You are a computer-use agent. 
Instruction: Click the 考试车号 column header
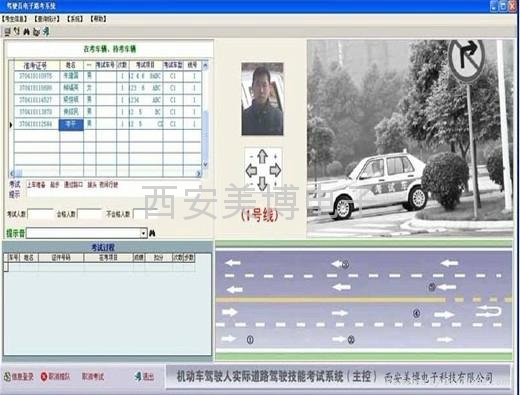pyautogui.click(x=106, y=65)
